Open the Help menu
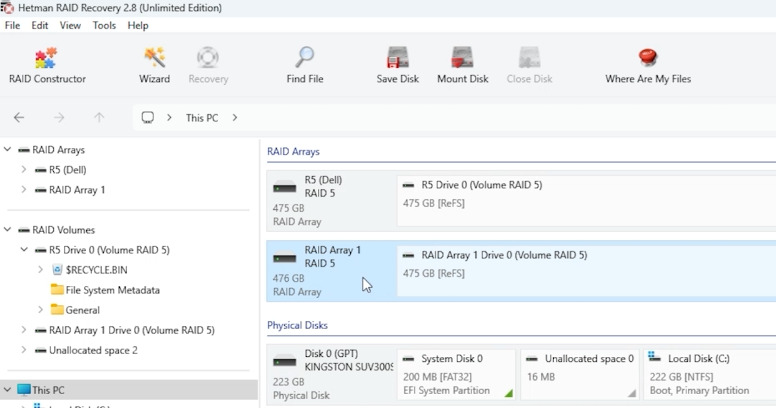The image size is (776, 408). (x=138, y=25)
